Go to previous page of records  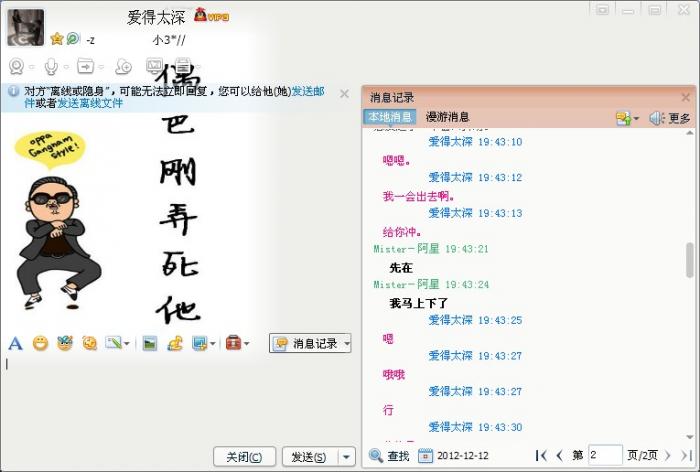point(559,455)
